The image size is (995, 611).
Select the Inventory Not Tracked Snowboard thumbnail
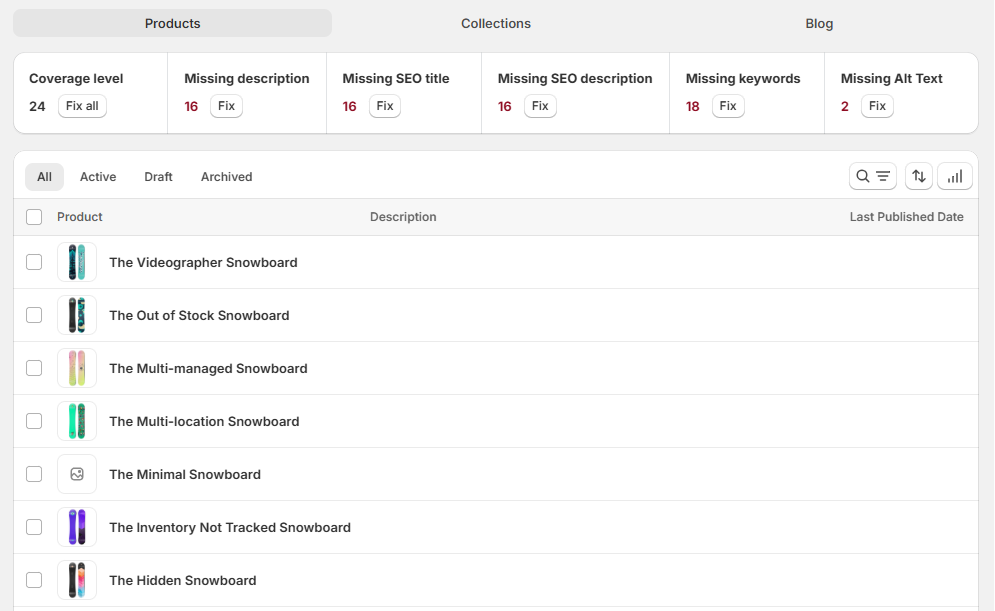[x=77, y=527]
